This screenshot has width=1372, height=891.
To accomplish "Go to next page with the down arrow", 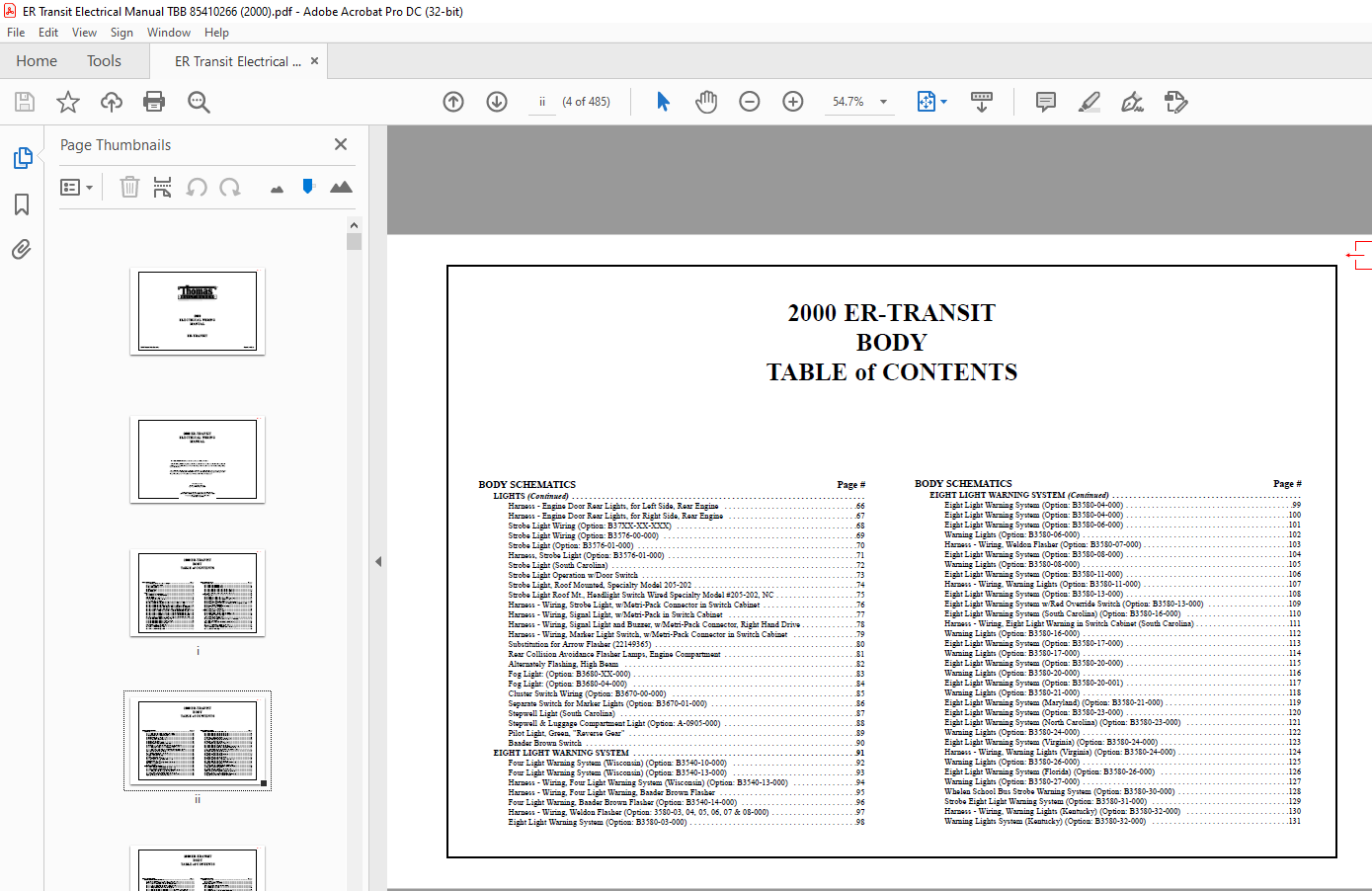I will [497, 102].
